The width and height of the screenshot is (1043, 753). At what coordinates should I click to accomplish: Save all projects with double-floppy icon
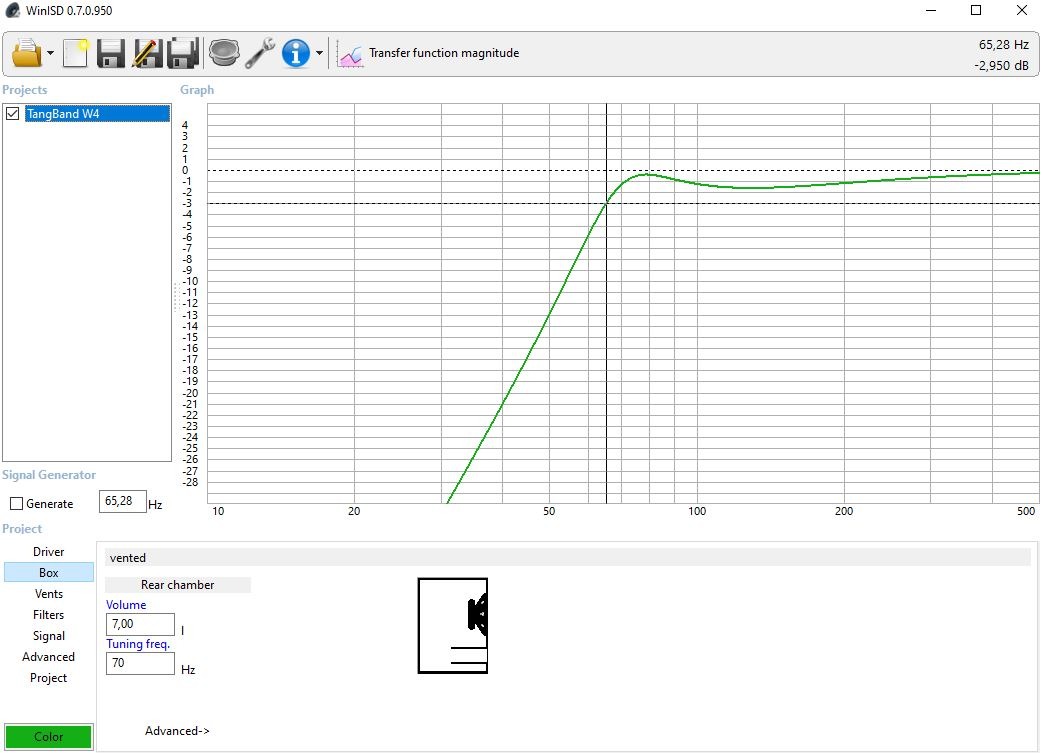click(183, 53)
